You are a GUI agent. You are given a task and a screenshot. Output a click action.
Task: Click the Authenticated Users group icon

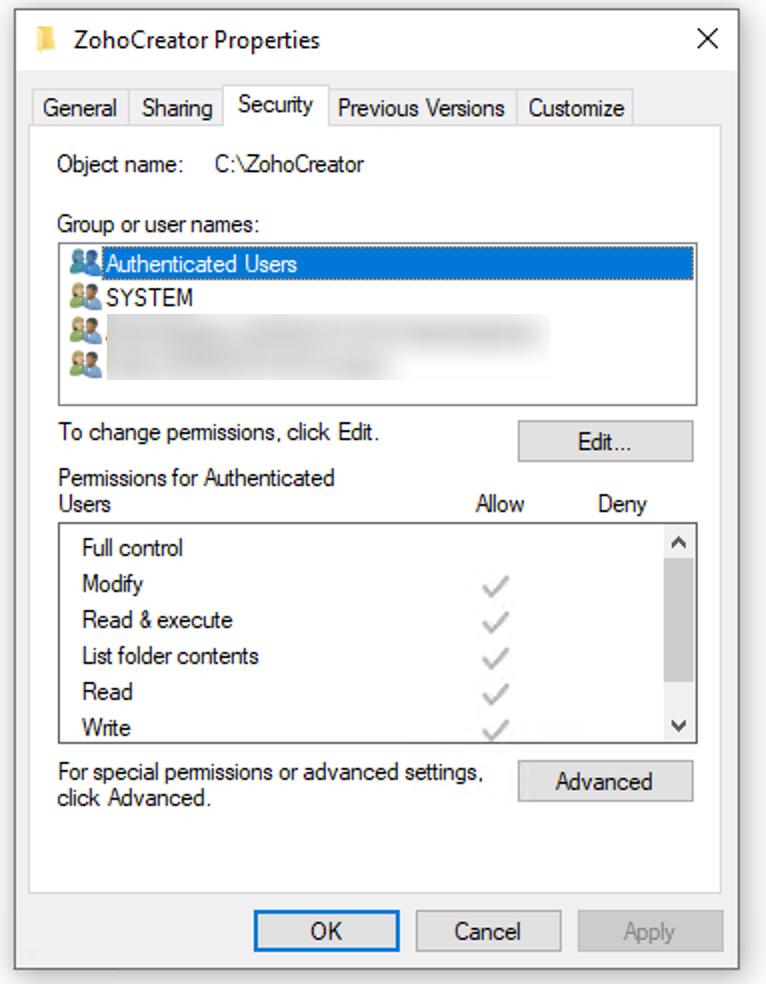86,264
